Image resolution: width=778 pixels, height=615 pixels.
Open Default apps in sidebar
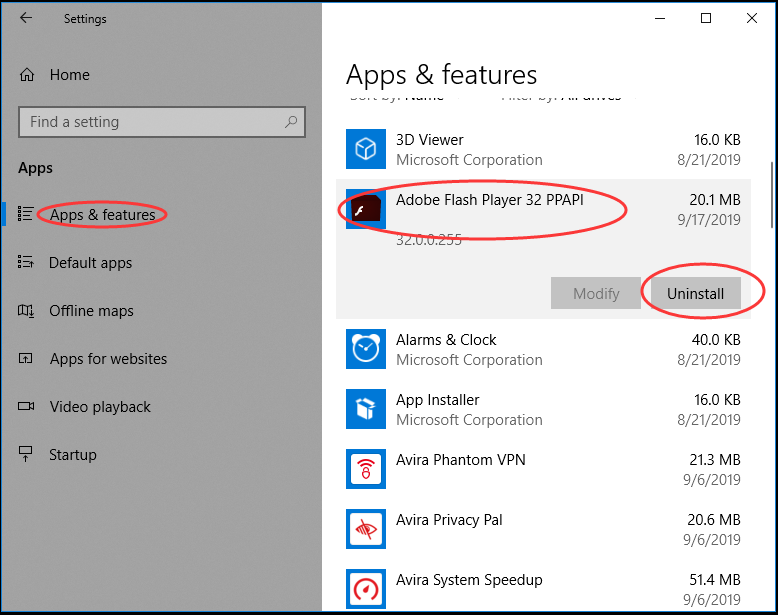90,263
